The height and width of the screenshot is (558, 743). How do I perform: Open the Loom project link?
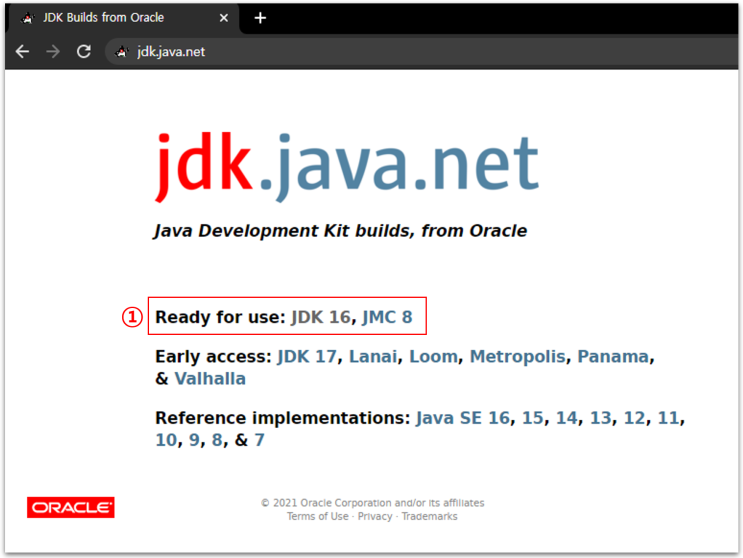tap(434, 356)
